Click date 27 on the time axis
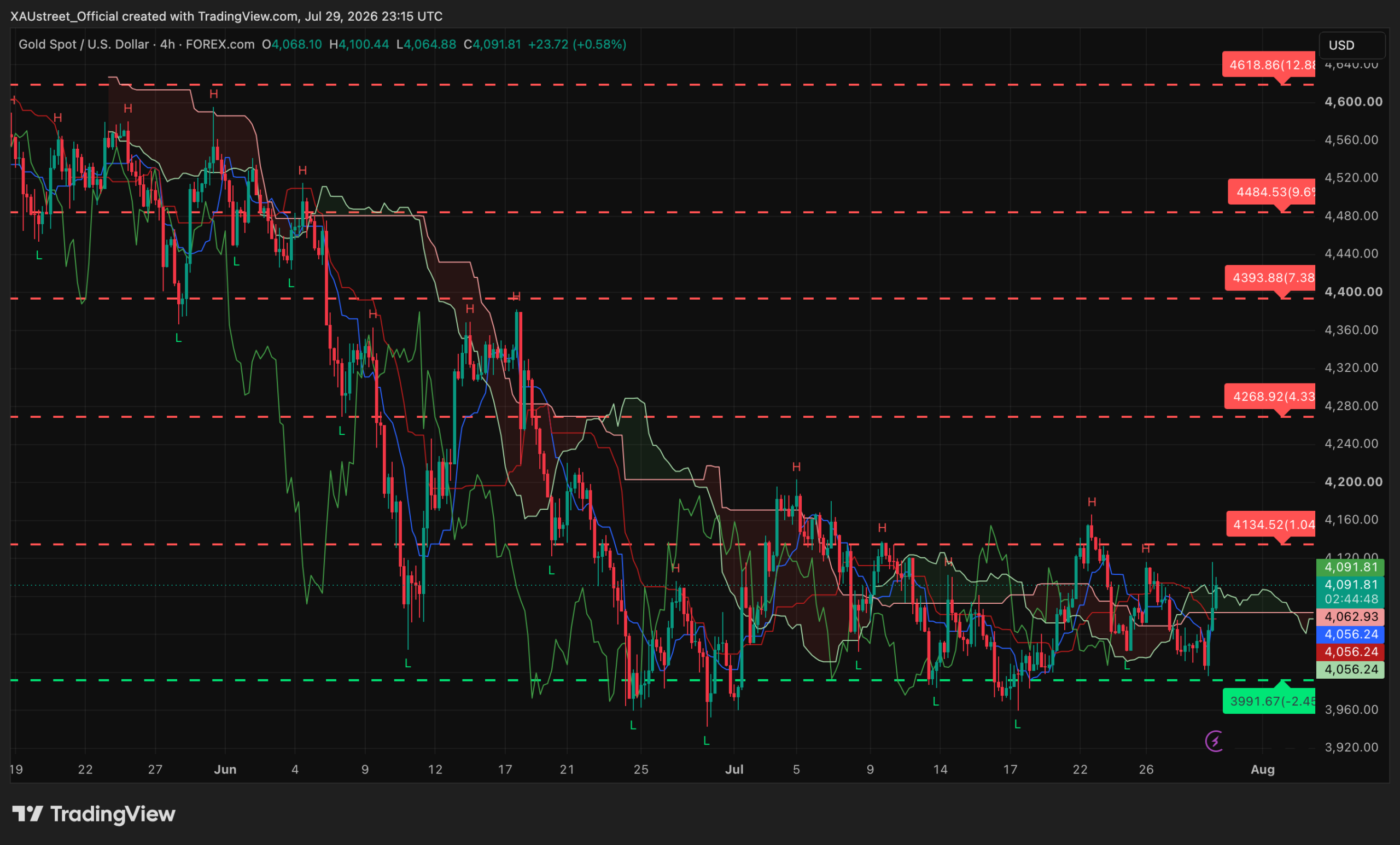Image resolution: width=1400 pixels, height=845 pixels. [x=155, y=770]
